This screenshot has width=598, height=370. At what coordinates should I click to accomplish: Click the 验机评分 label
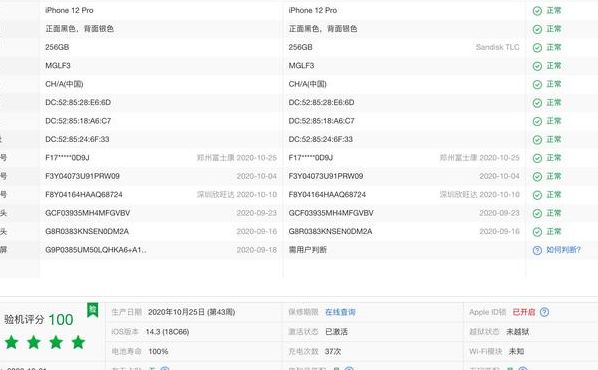(x=24, y=320)
